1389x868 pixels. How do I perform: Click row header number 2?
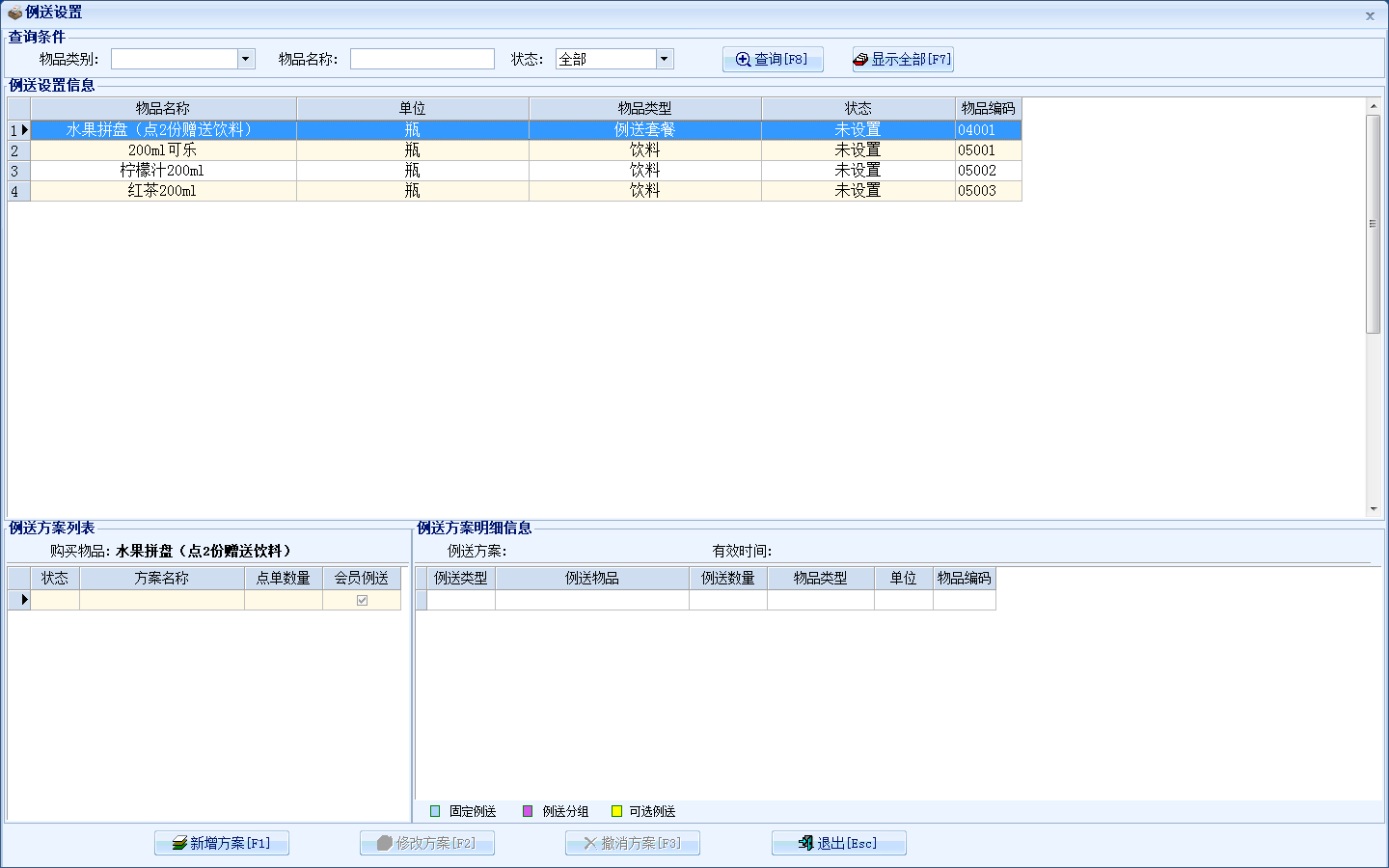[x=18, y=150]
